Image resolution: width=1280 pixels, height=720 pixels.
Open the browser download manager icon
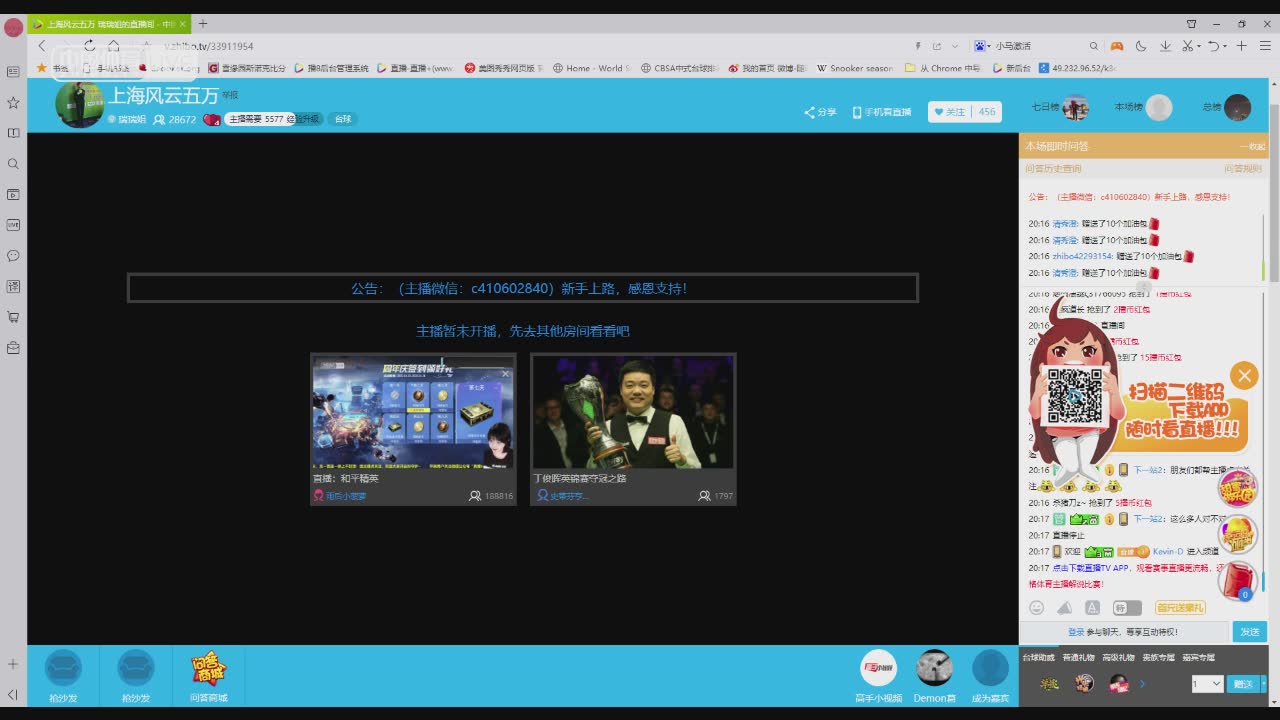[x=1165, y=46]
